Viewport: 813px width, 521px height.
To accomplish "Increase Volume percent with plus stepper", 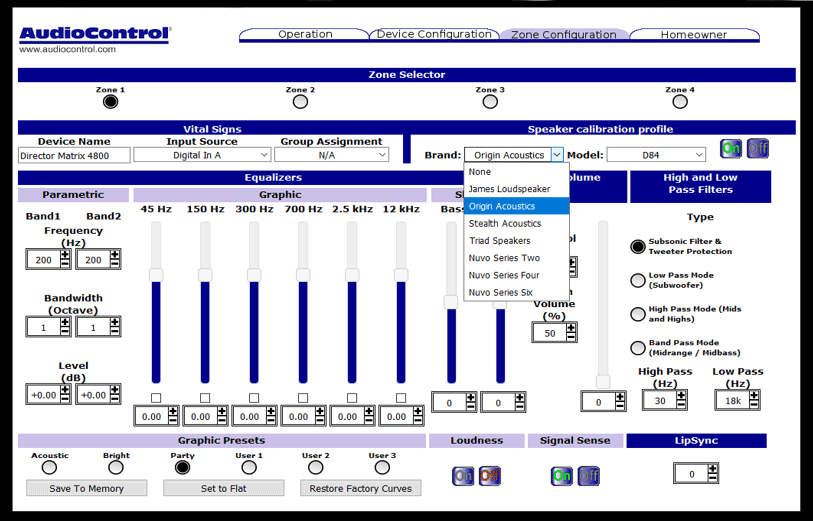I will [x=571, y=328].
